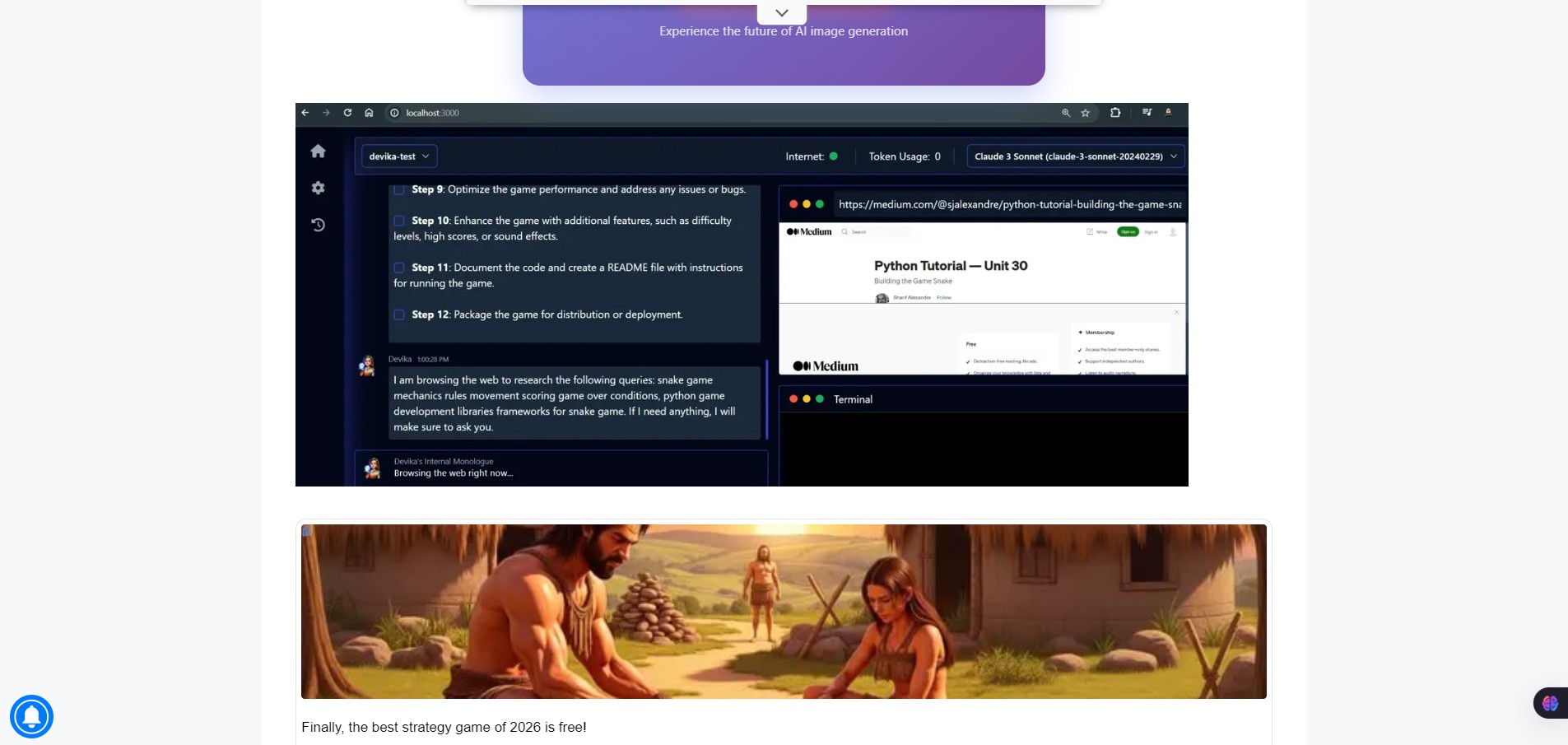The image size is (1568, 745).
Task: Click the blue notification bell icon
Action: pyautogui.click(x=31, y=716)
